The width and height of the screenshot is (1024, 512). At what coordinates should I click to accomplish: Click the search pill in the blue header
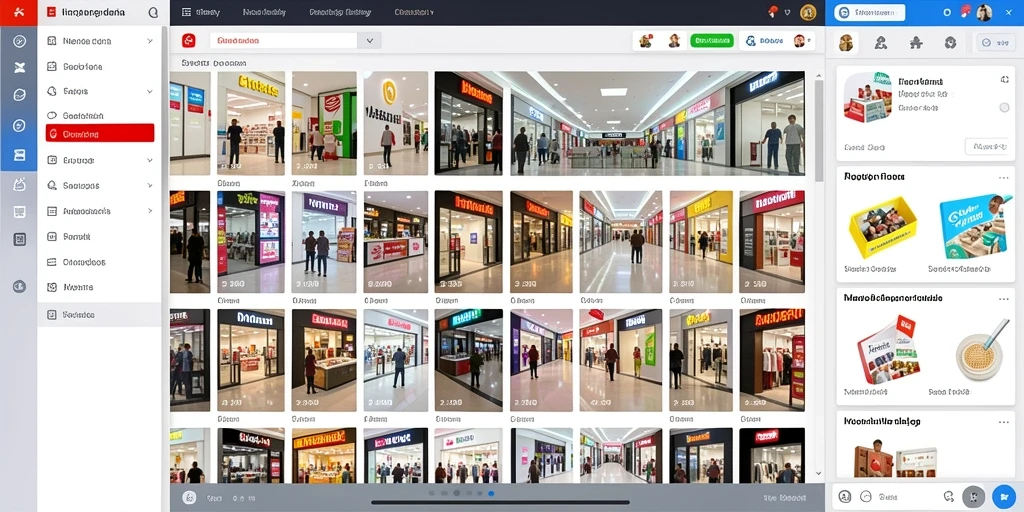871,12
